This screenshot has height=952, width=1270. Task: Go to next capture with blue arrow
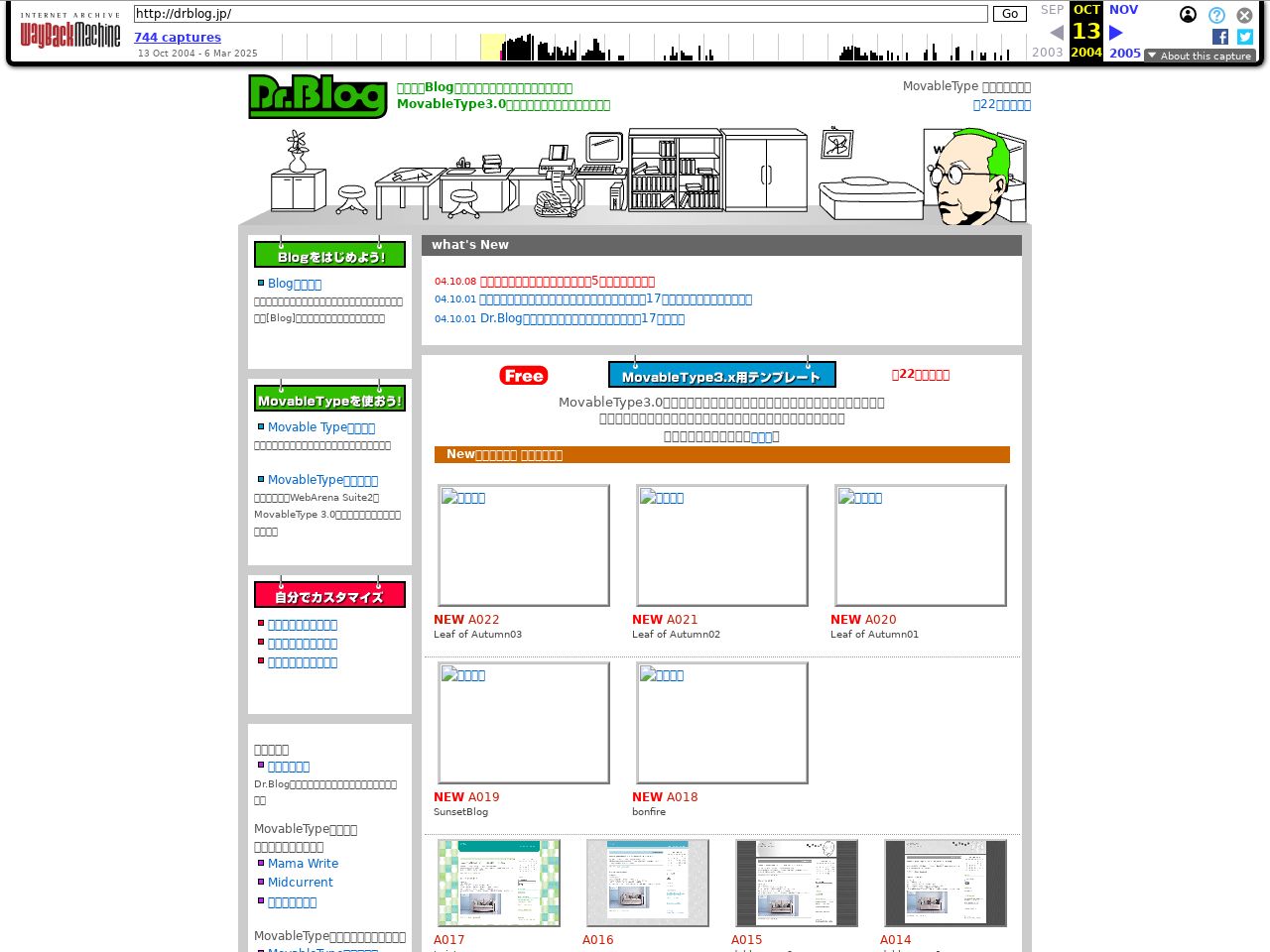click(1116, 33)
